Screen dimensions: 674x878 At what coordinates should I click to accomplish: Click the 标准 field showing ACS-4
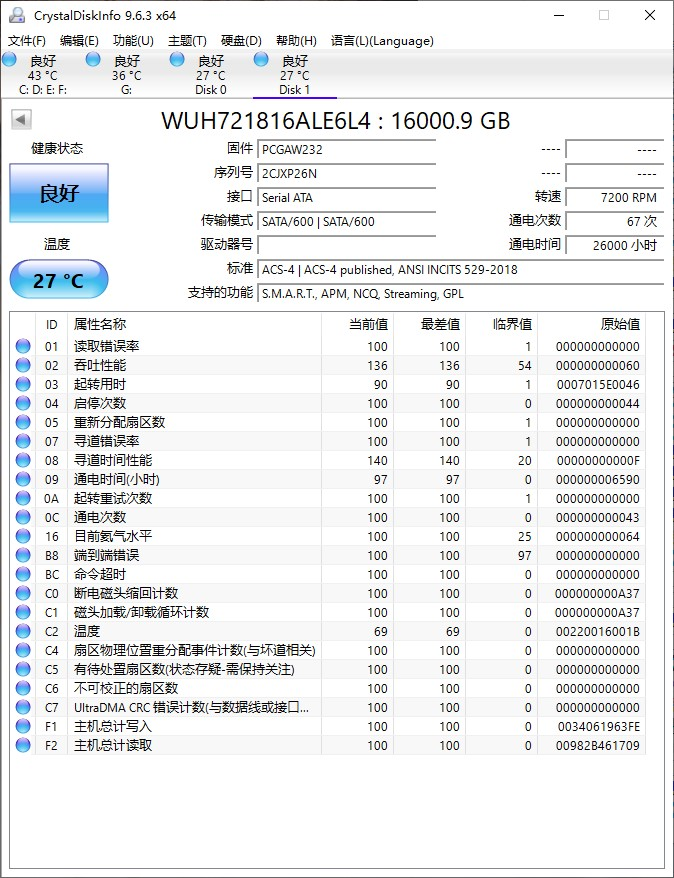(460, 270)
